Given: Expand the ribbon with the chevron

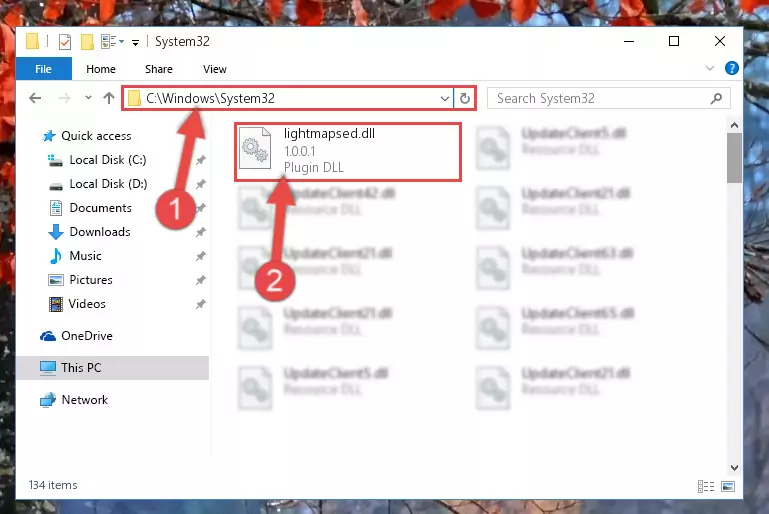Looking at the screenshot, I should click(710, 68).
